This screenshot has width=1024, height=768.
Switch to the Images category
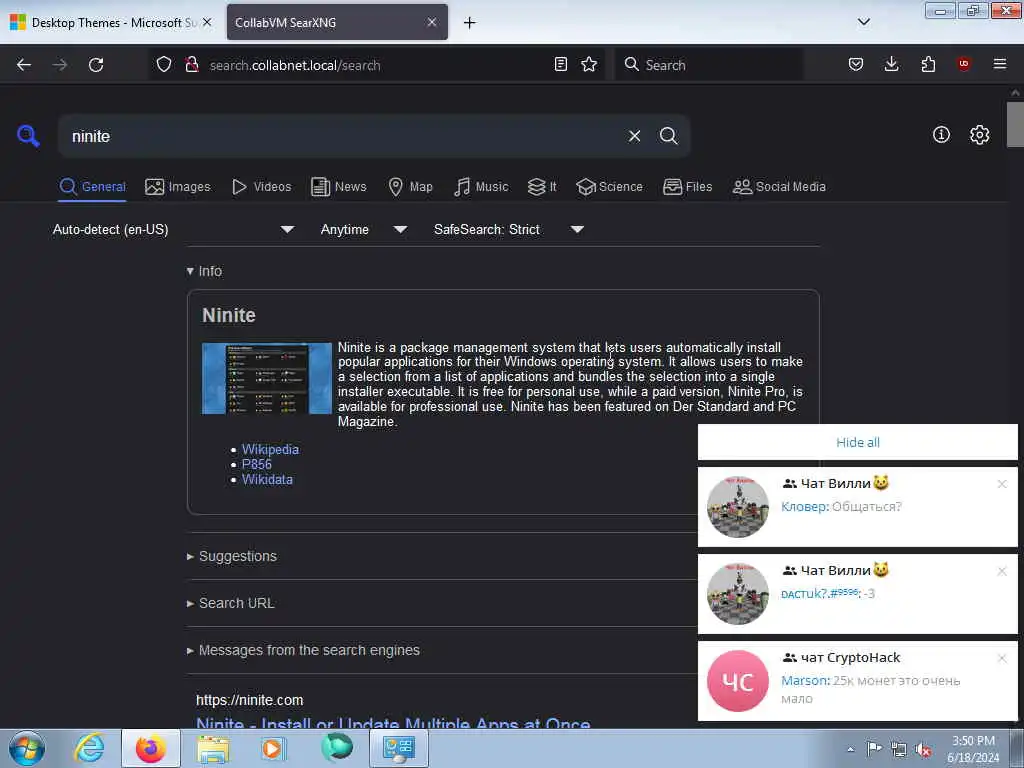click(x=178, y=187)
